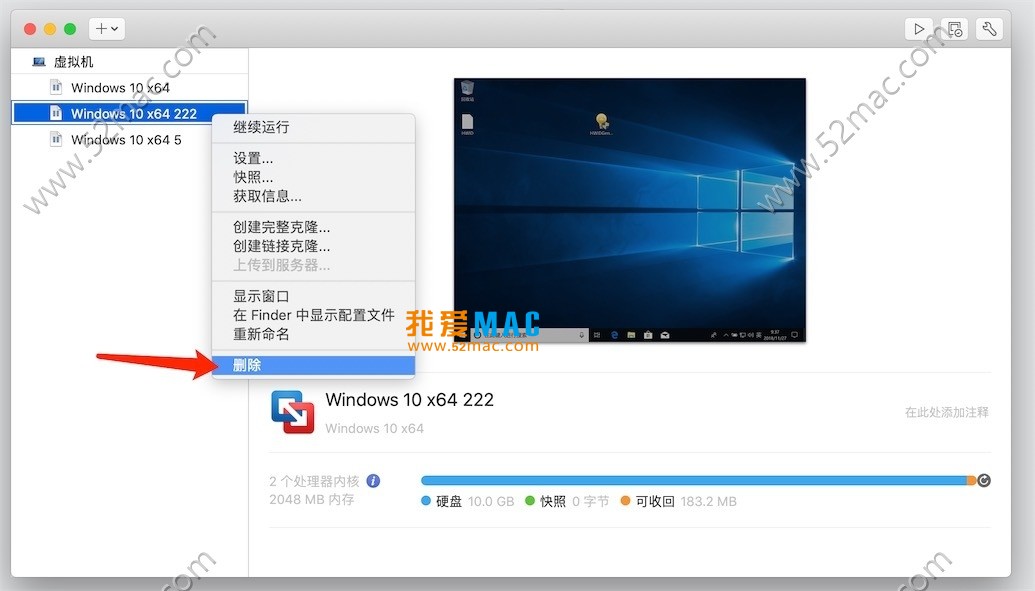Image resolution: width=1035 pixels, height=591 pixels.
Task: Click the 0 字节 snapshot value
Action: [591, 501]
